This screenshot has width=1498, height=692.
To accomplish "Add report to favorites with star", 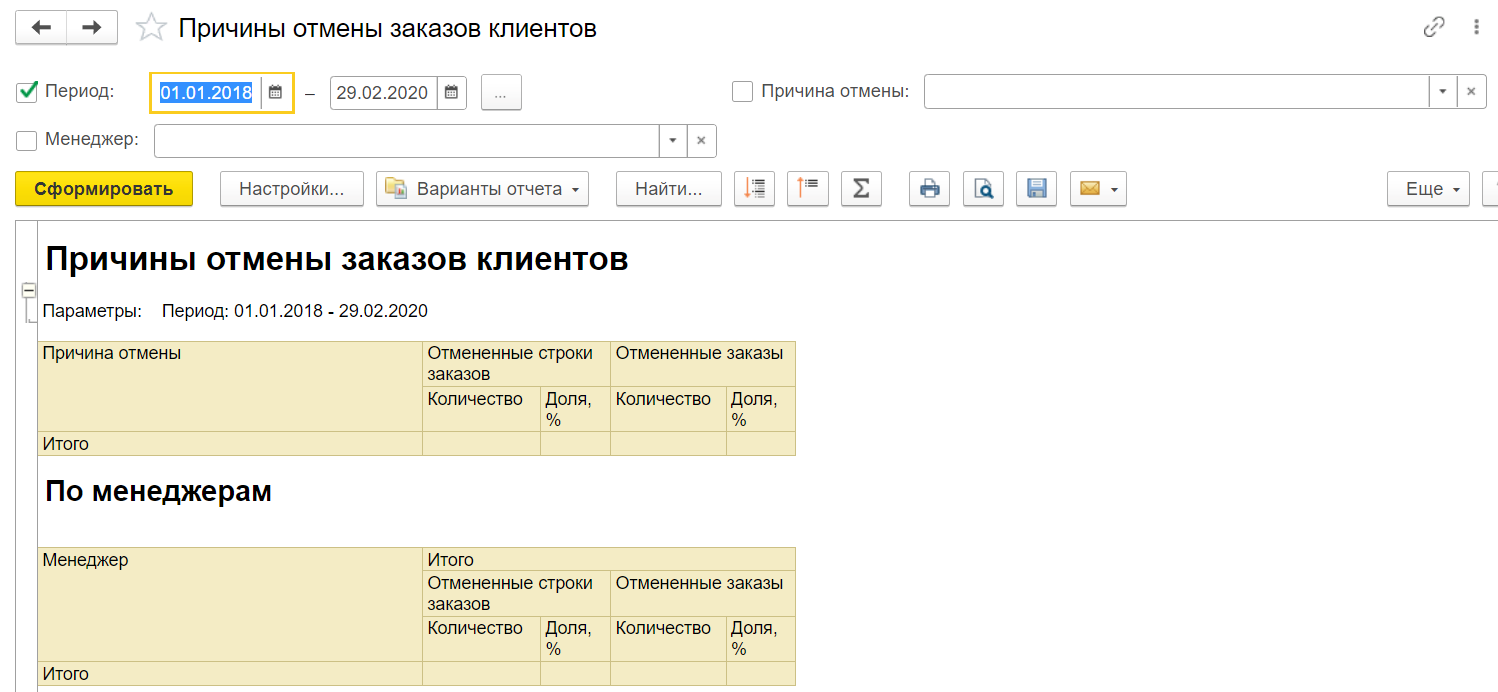I will click(151, 28).
